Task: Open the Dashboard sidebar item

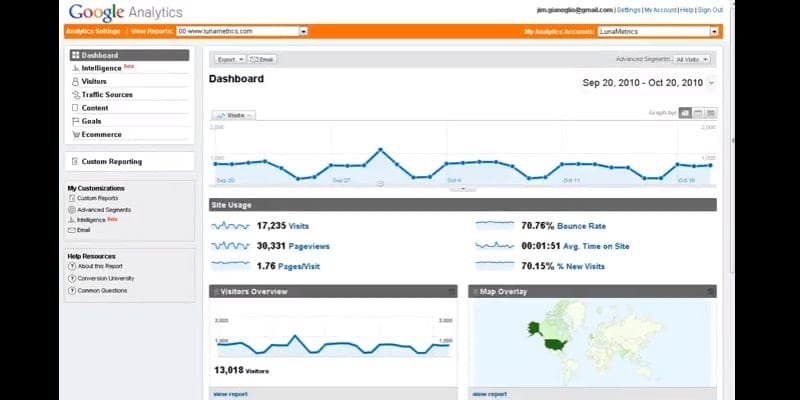Action: click(130, 55)
